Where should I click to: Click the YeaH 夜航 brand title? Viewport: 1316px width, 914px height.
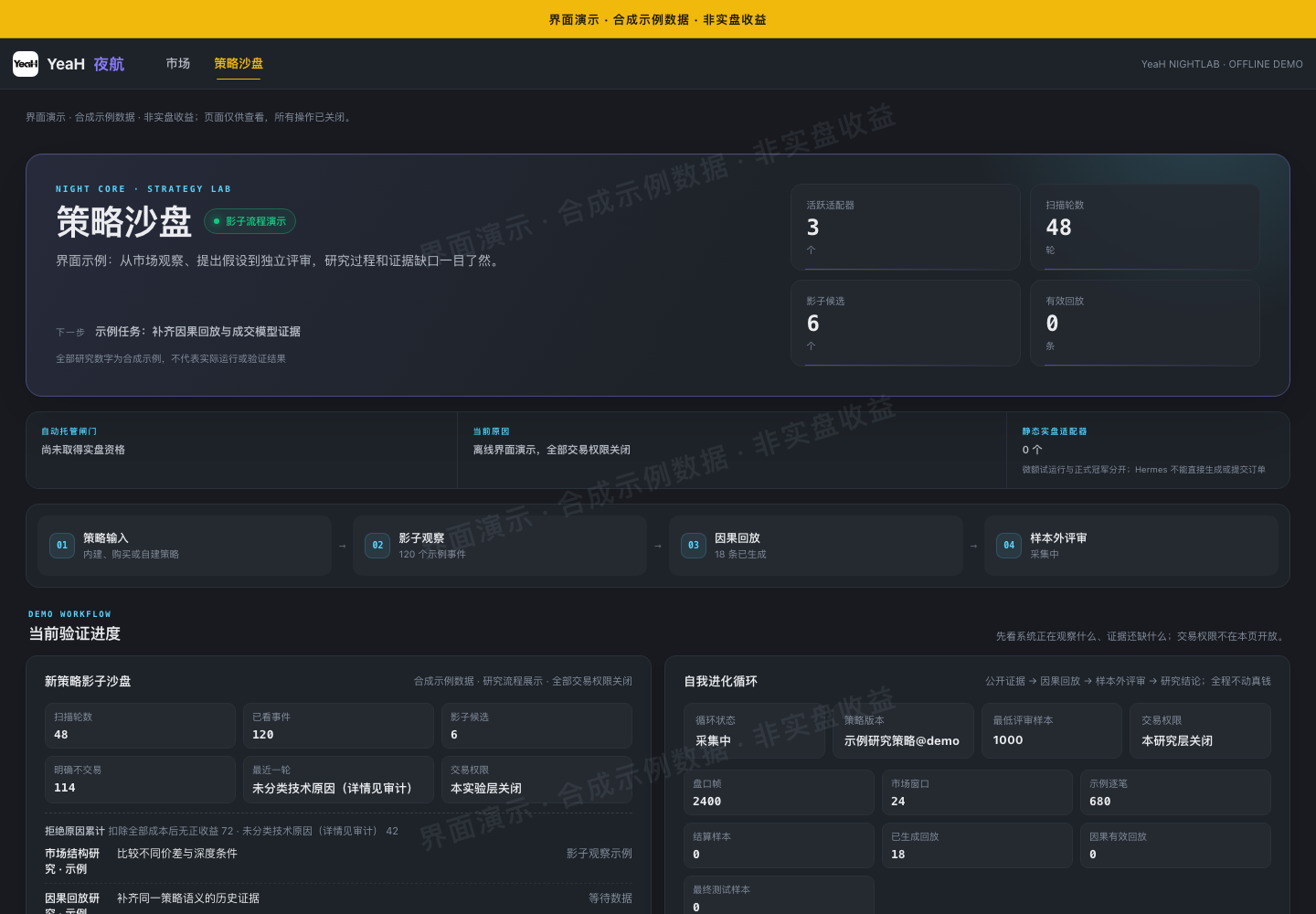point(86,64)
